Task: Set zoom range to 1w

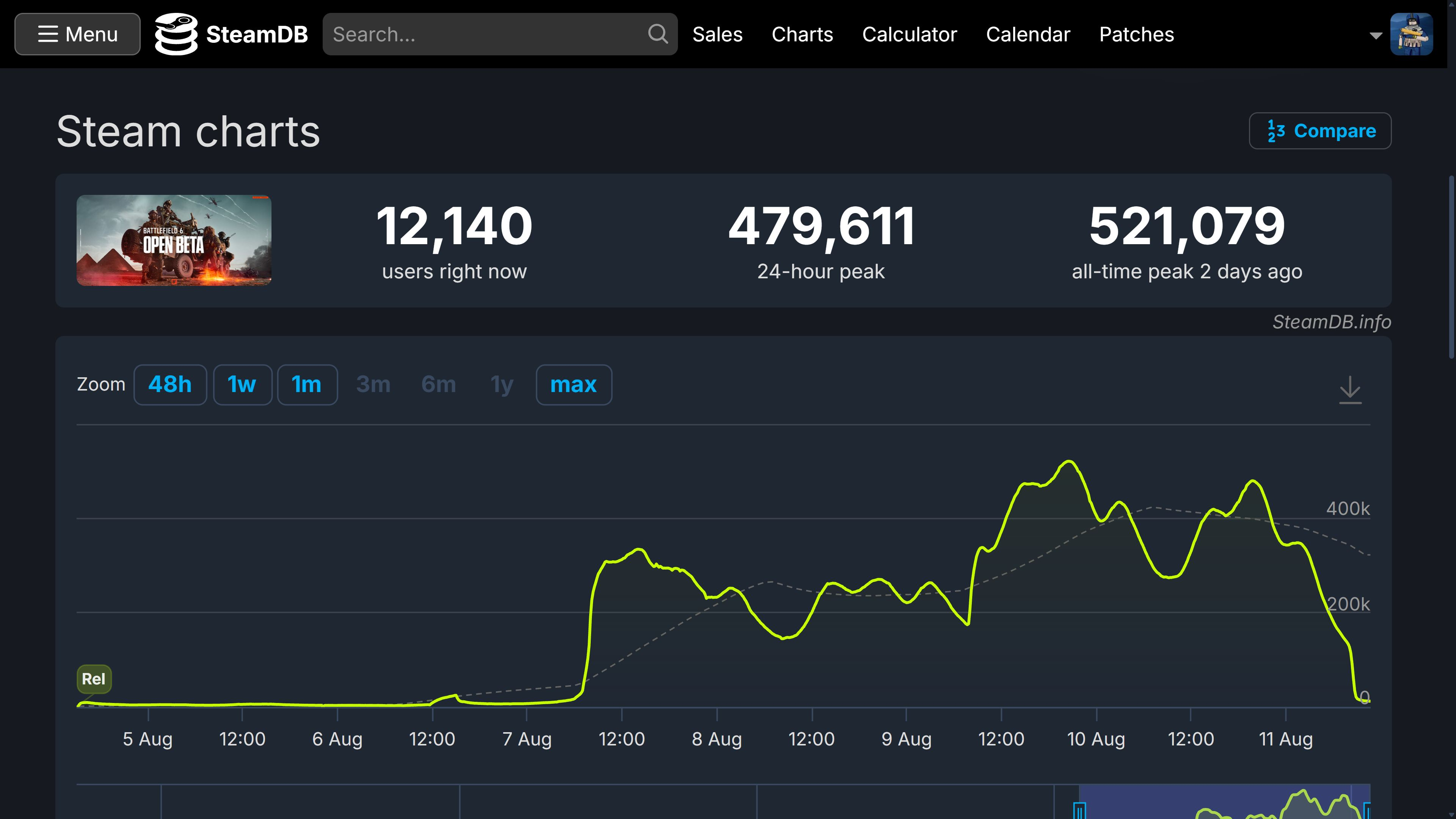Action: click(242, 385)
